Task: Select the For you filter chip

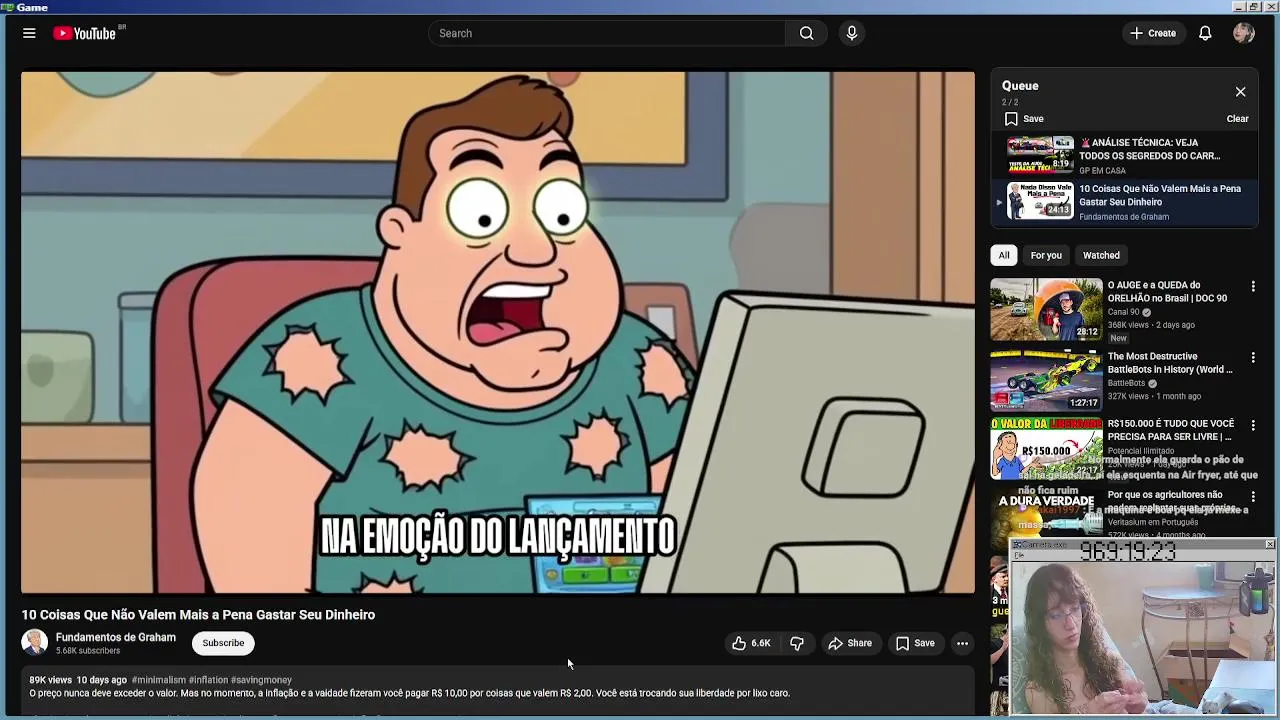Action: 1046,255
